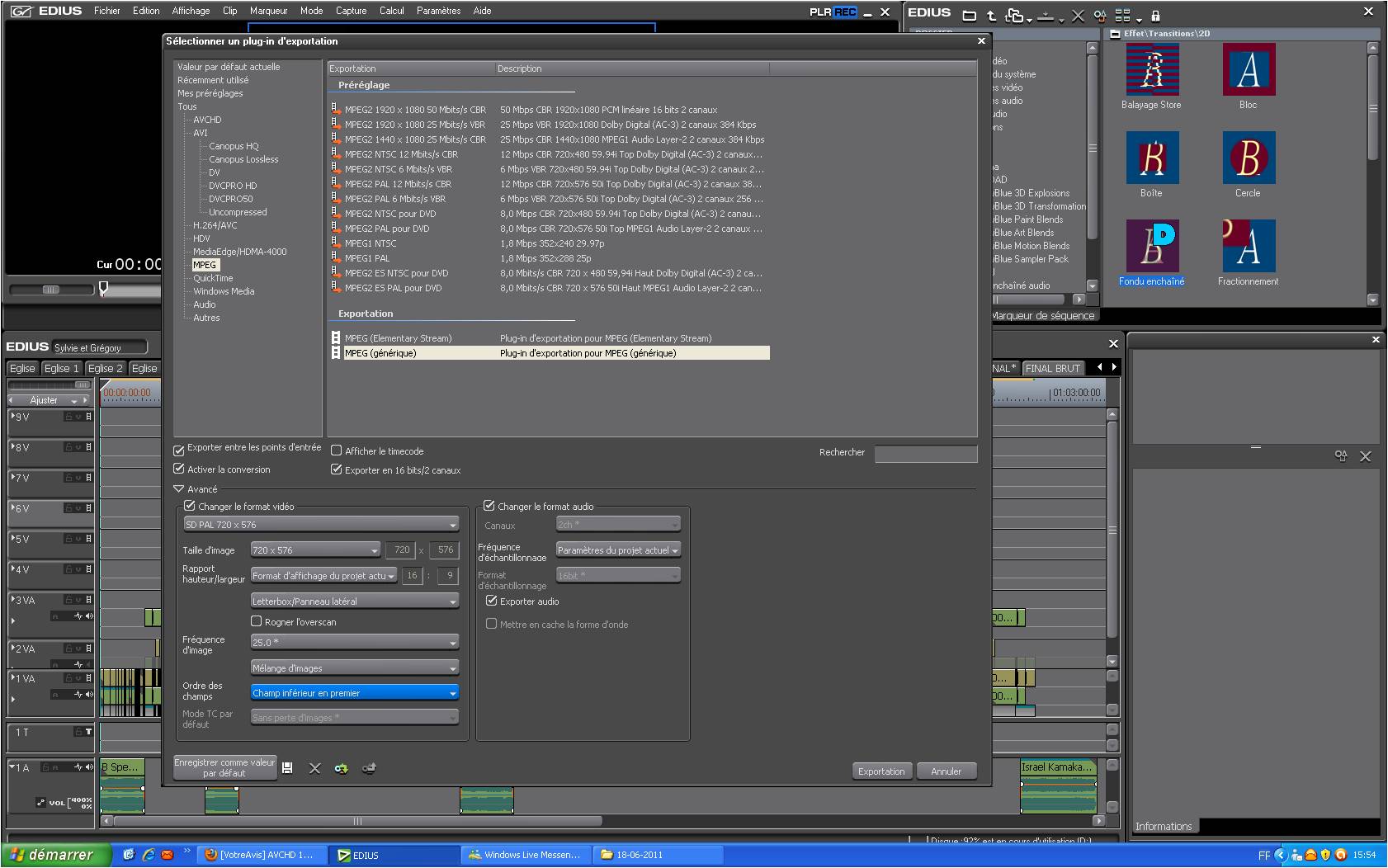The width and height of the screenshot is (1388, 868).
Task: Open the Calcul menu
Action: [391, 11]
